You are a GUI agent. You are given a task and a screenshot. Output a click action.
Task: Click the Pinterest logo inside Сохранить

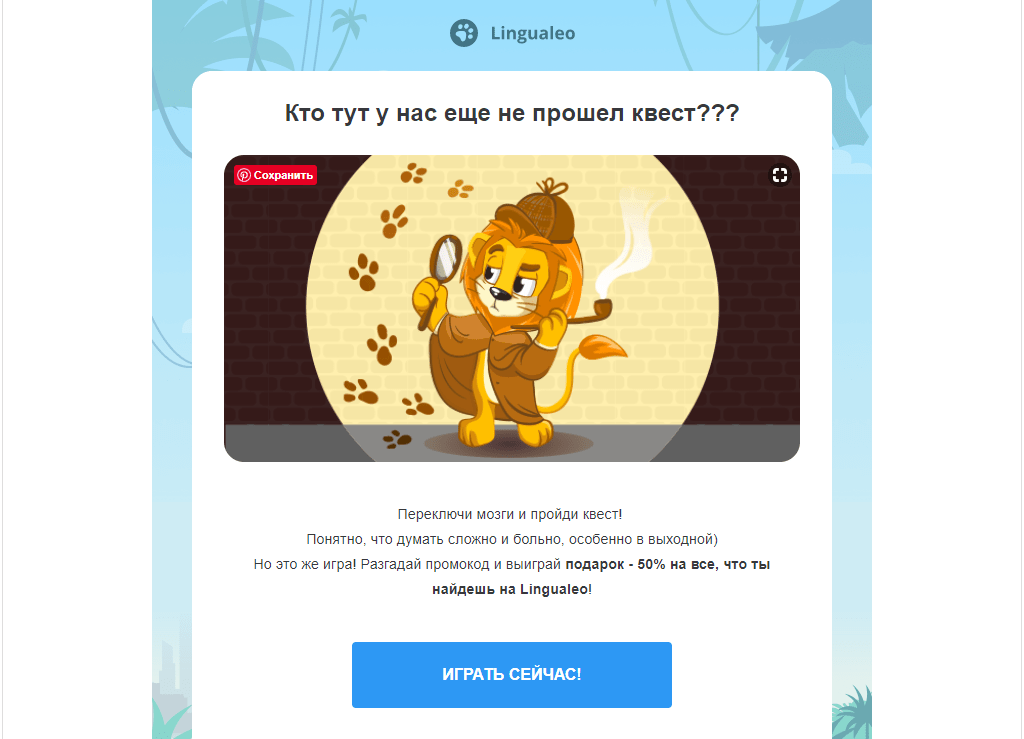[244, 175]
